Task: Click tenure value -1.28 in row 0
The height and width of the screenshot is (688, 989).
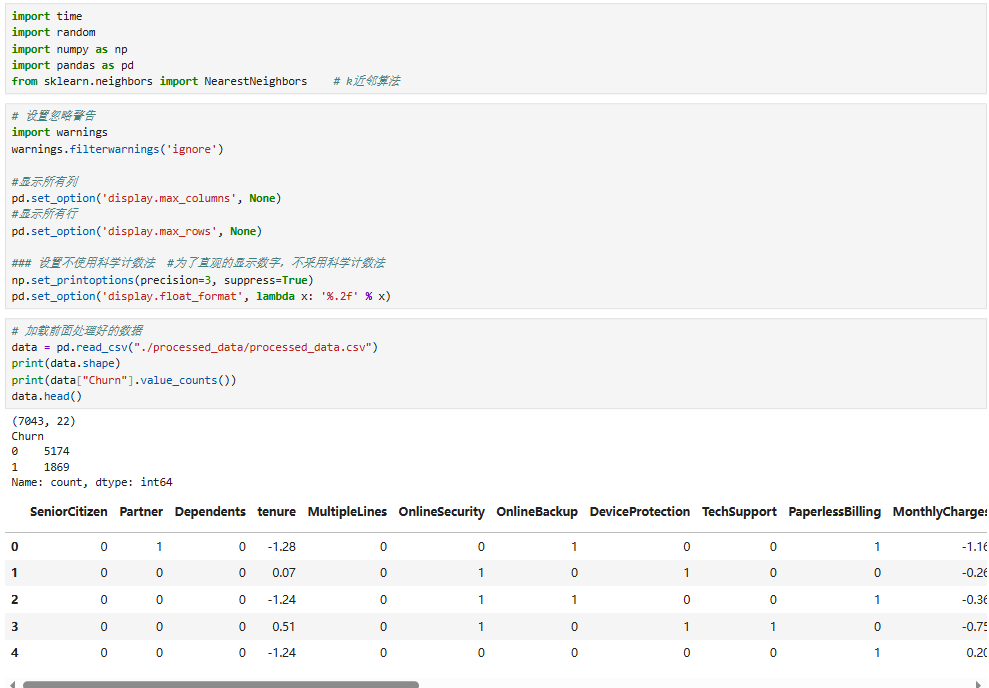Action: 281,547
